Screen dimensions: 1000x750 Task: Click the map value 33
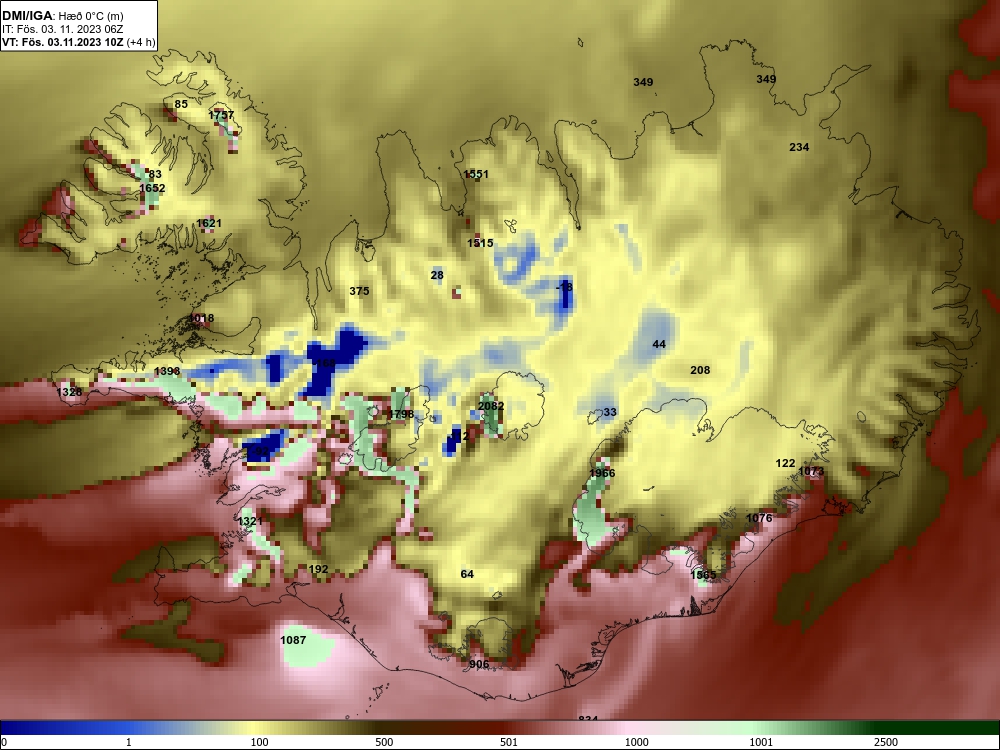[x=610, y=412]
